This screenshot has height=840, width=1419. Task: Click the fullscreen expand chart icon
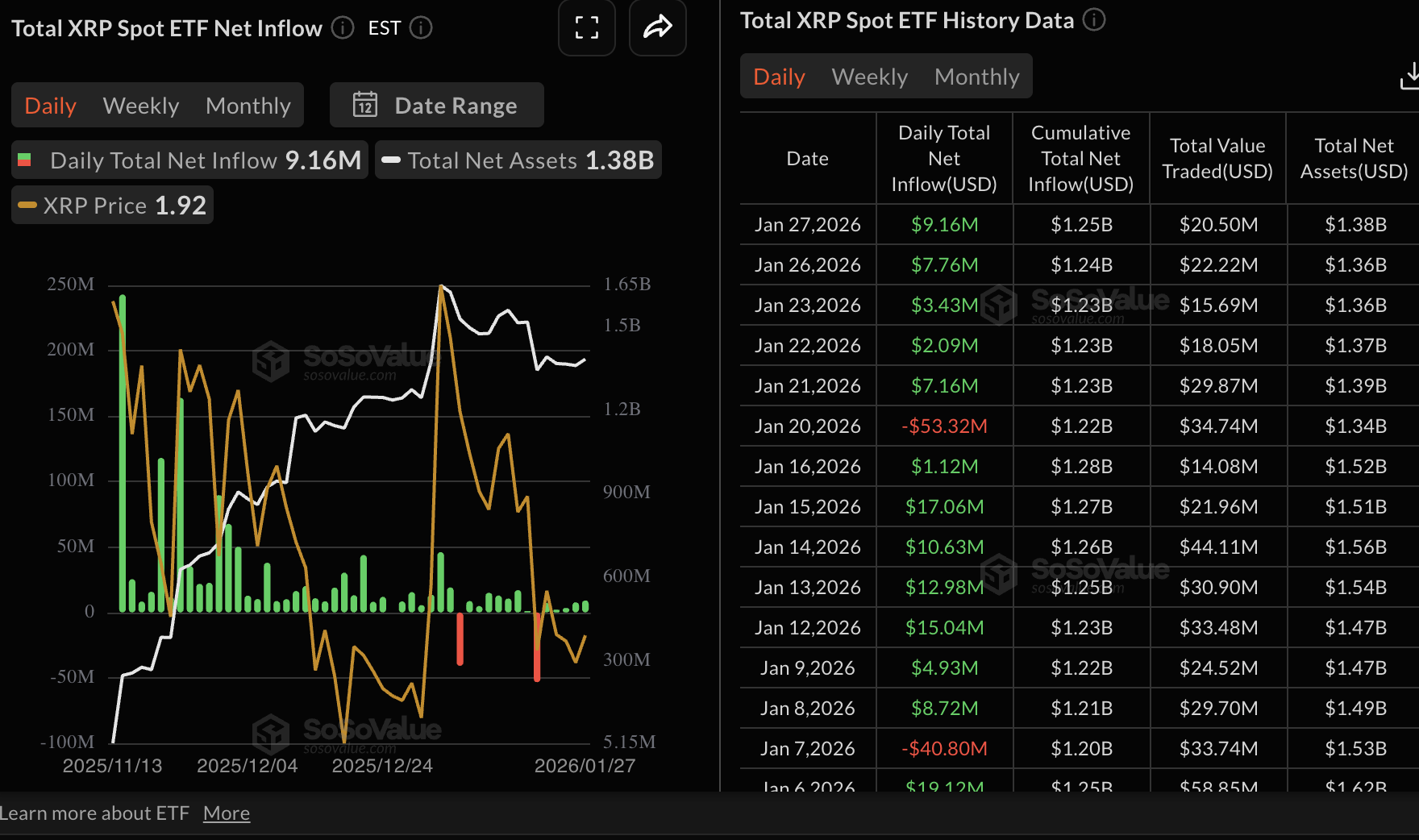pyautogui.click(x=587, y=28)
